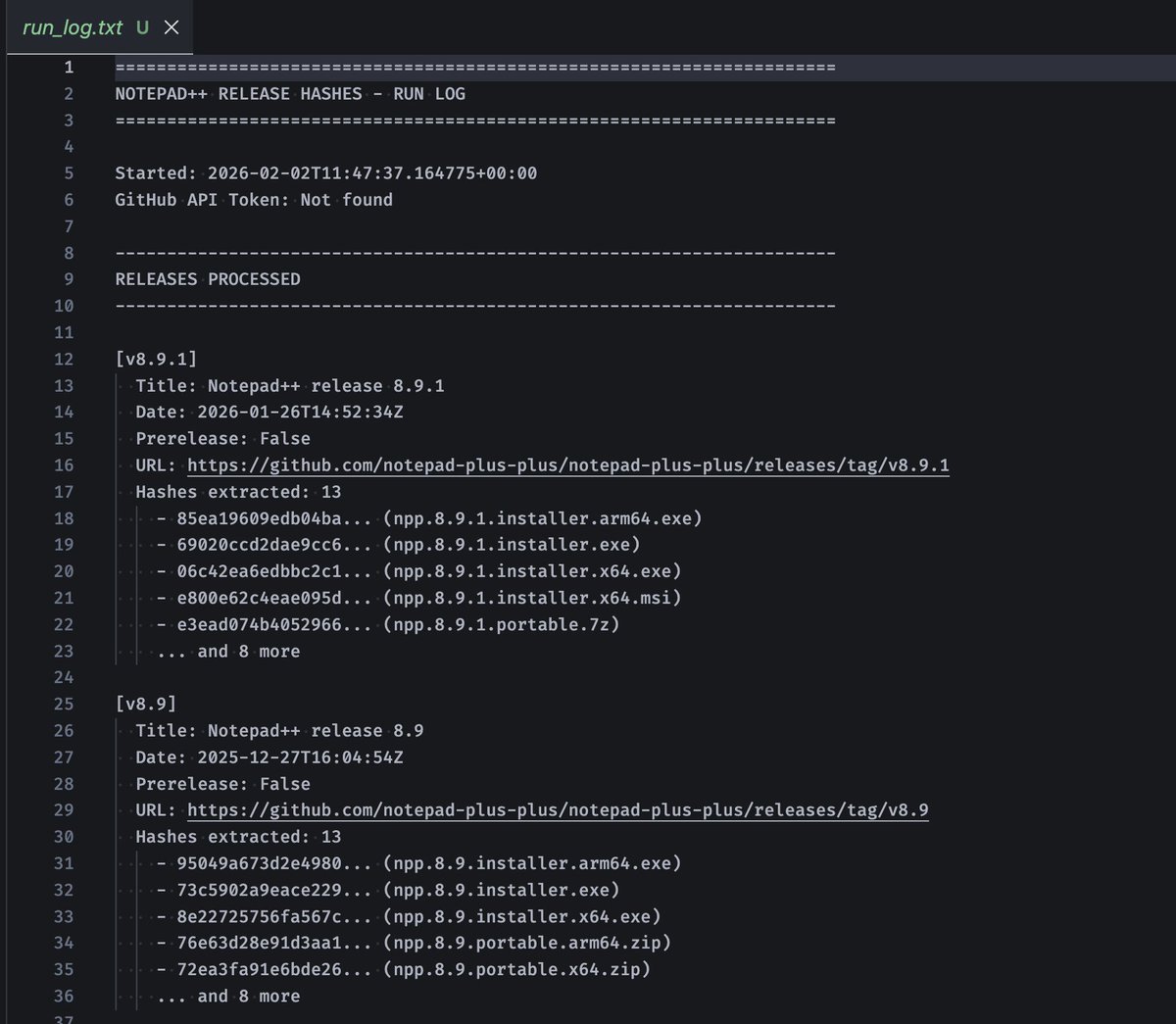This screenshot has height=1024, width=1176.
Task: Click the 'NOTEPAD++ RELEASE HASHES - RUN LOG' heading
Action: click(x=290, y=94)
